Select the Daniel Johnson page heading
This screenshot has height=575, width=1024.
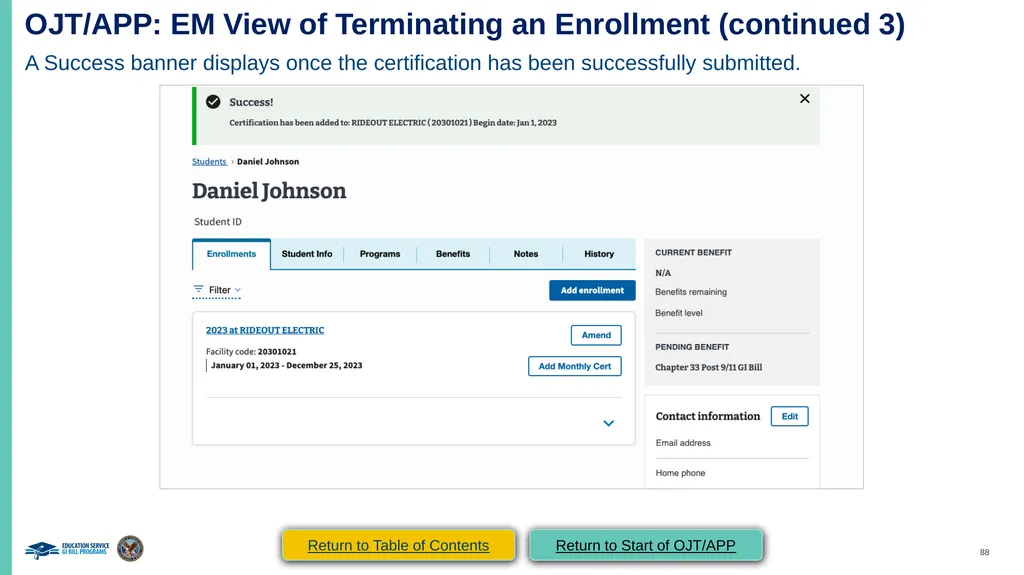pyautogui.click(x=269, y=191)
